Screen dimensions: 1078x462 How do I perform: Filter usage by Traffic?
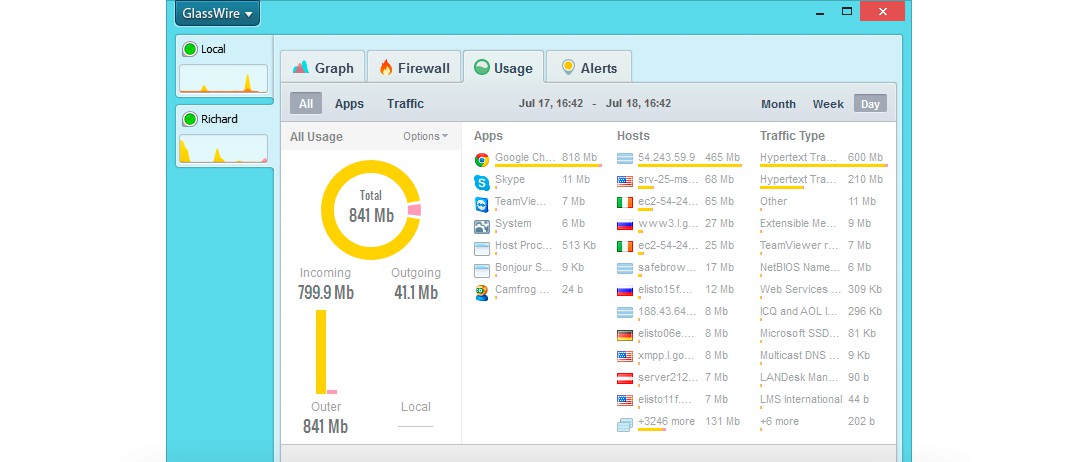pyautogui.click(x=406, y=104)
